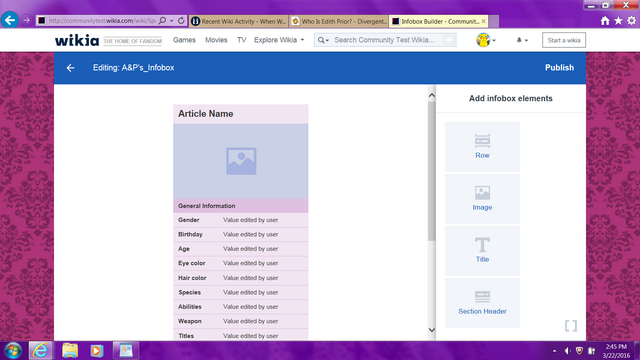The image size is (640, 360).
Task: Click the preview scrollbar thumb
Action: point(432,171)
